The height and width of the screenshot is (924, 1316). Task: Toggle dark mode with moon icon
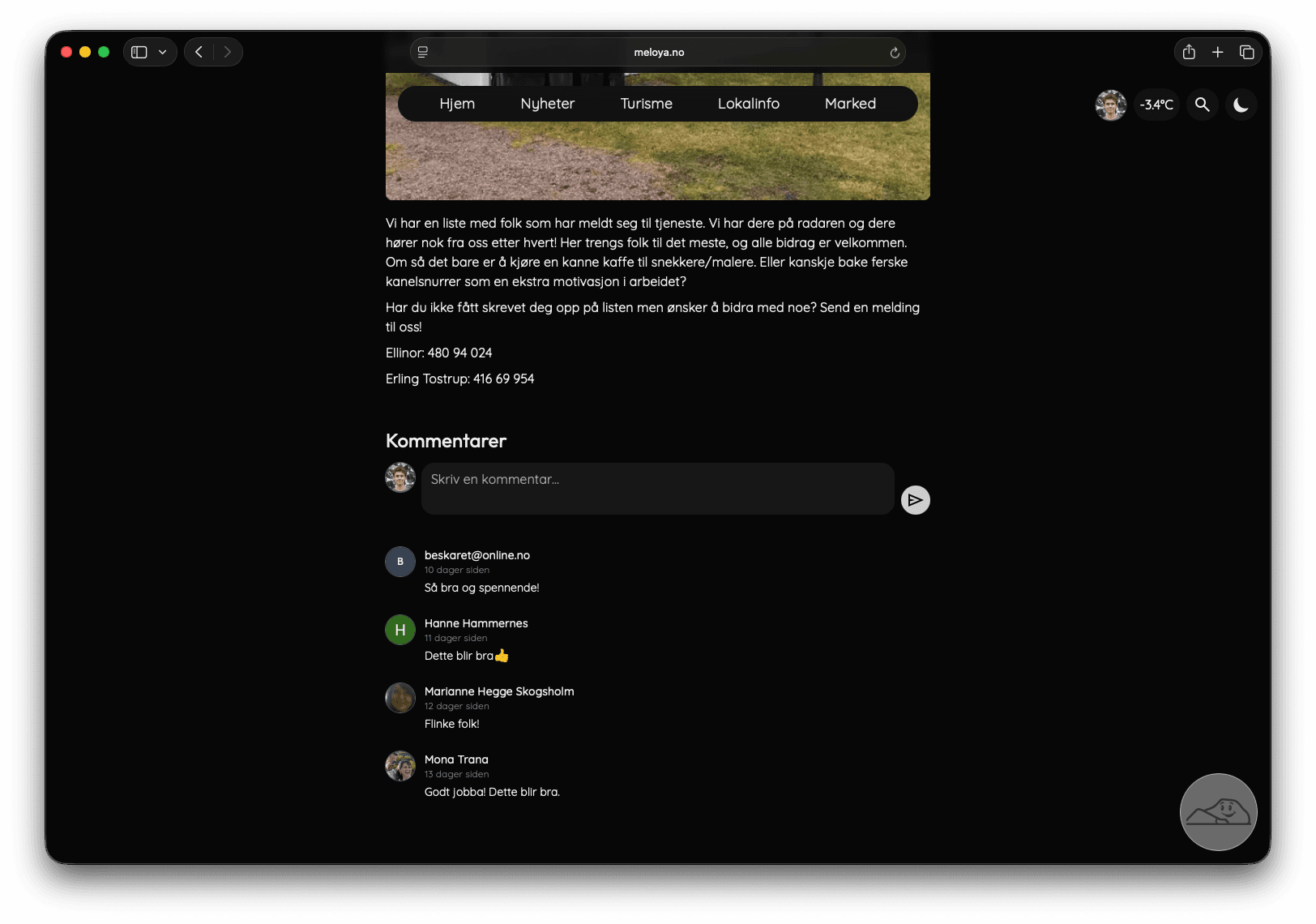[1241, 105]
